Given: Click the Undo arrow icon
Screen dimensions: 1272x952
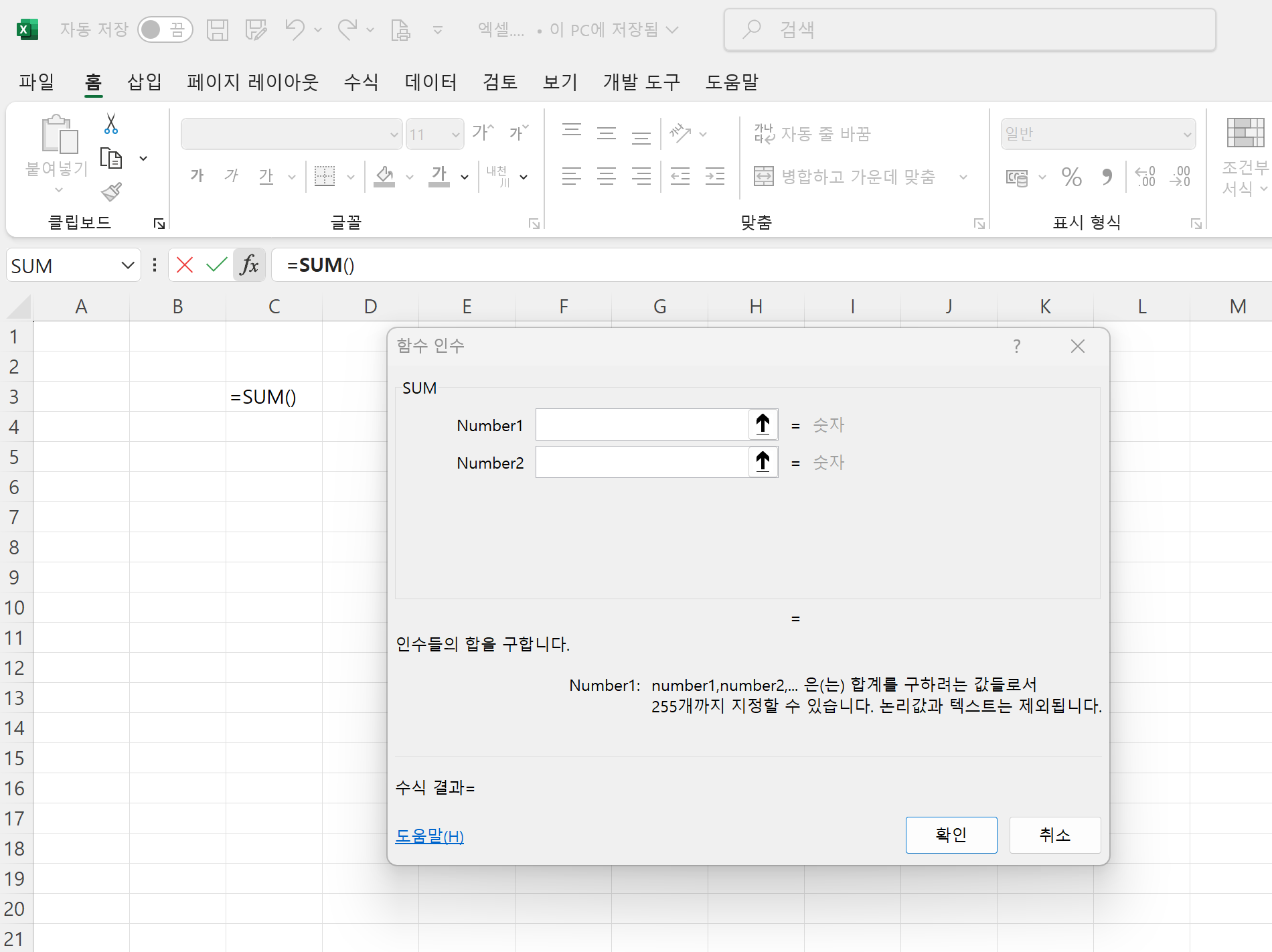Looking at the screenshot, I should click(x=295, y=29).
